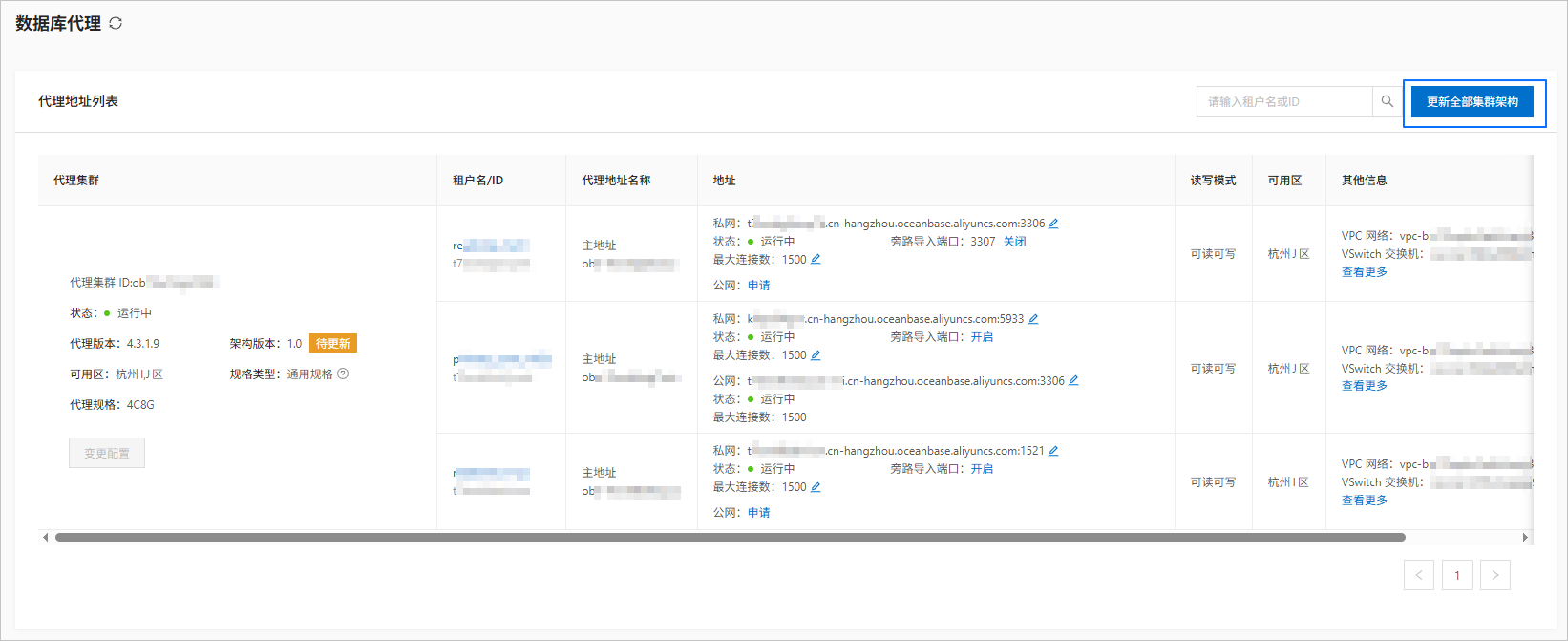Edit max connections in first tenant row

pyautogui.click(x=816, y=260)
